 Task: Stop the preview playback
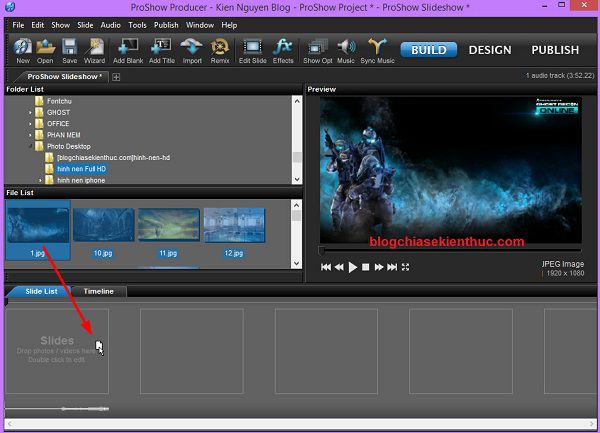[365, 267]
